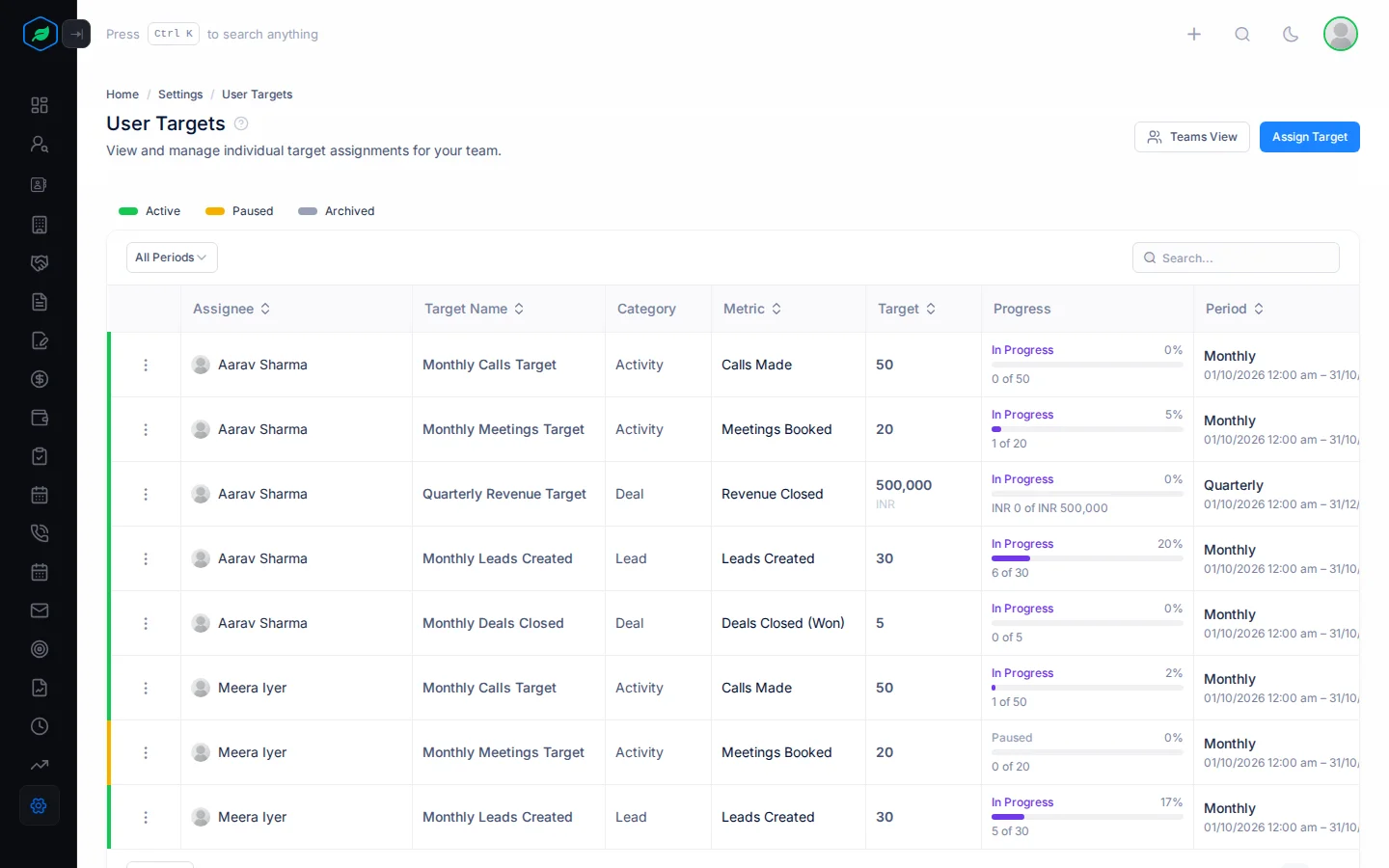This screenshot has width=1389, height=868.
Task: Open the settings gear icon in sidebar
Action: pyautogui.click(x=40, y=805)
